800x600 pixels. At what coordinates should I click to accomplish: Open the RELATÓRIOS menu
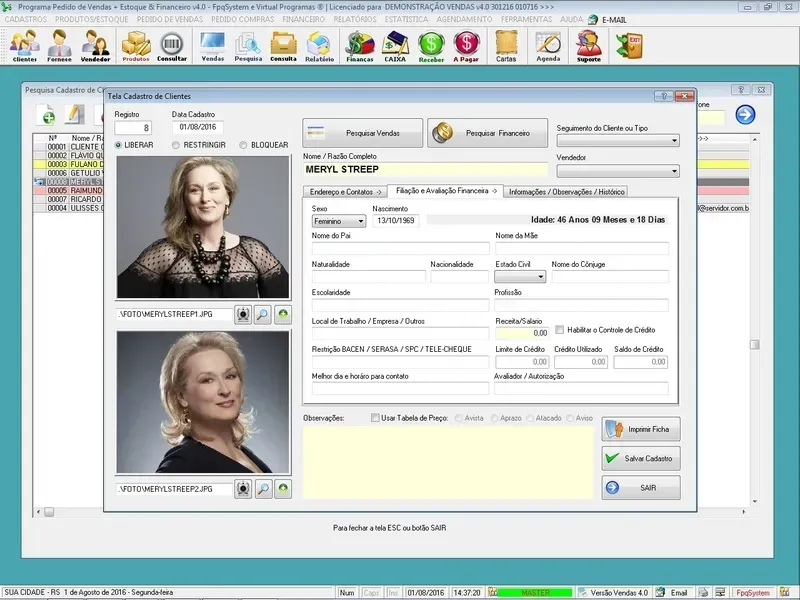[x=356, y=19]
